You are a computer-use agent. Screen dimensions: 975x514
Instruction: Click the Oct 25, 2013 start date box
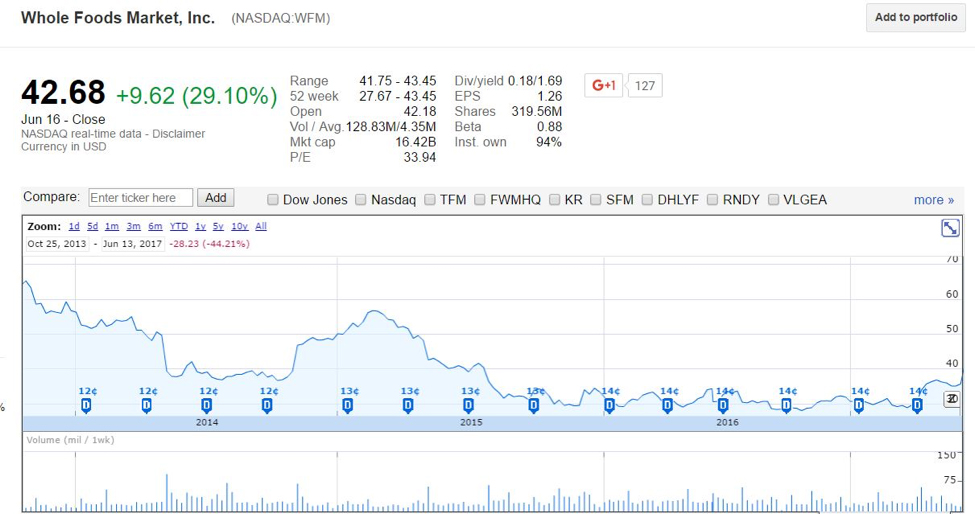click(57, 244)
